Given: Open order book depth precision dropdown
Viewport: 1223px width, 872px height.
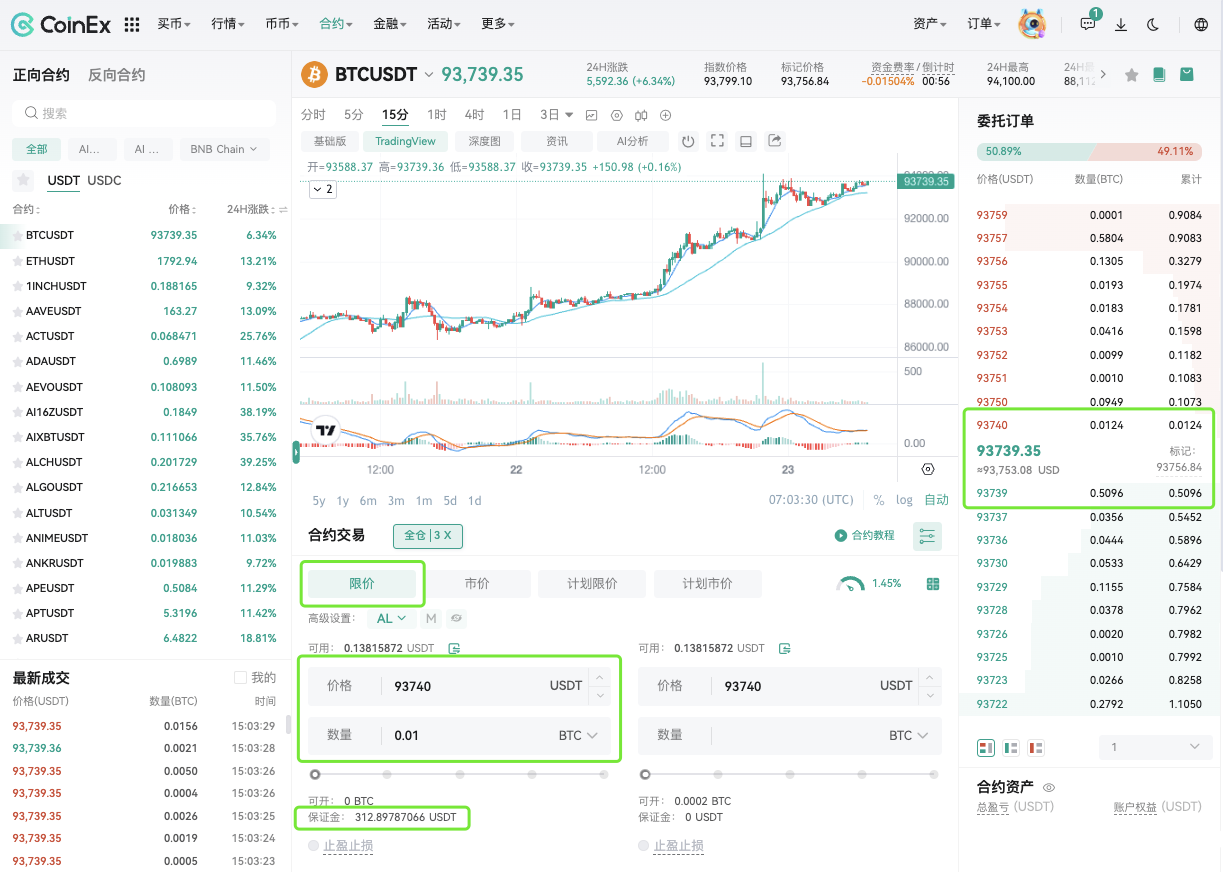Looking at the screenshot, I should tap(1155, 747).
